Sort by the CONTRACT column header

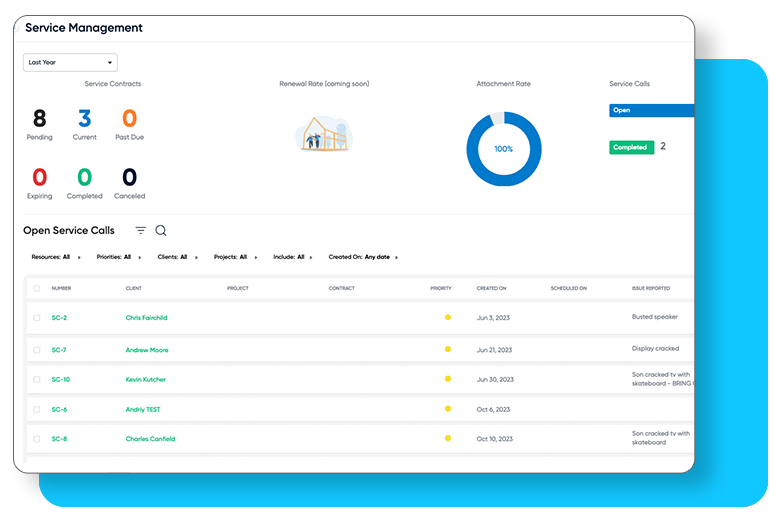341,288
